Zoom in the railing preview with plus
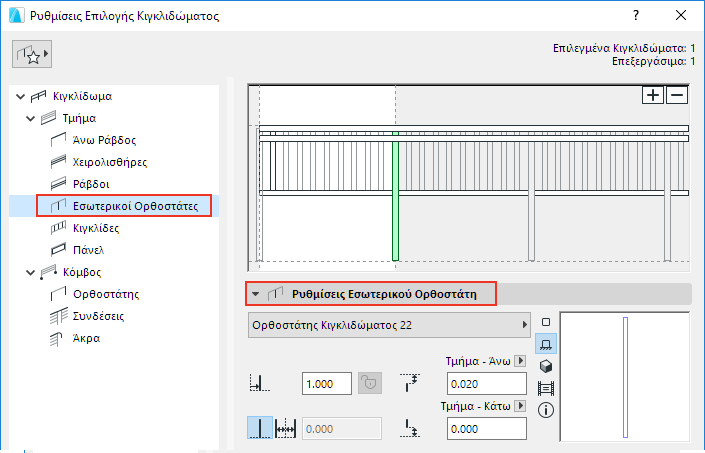 click(653, 95)
